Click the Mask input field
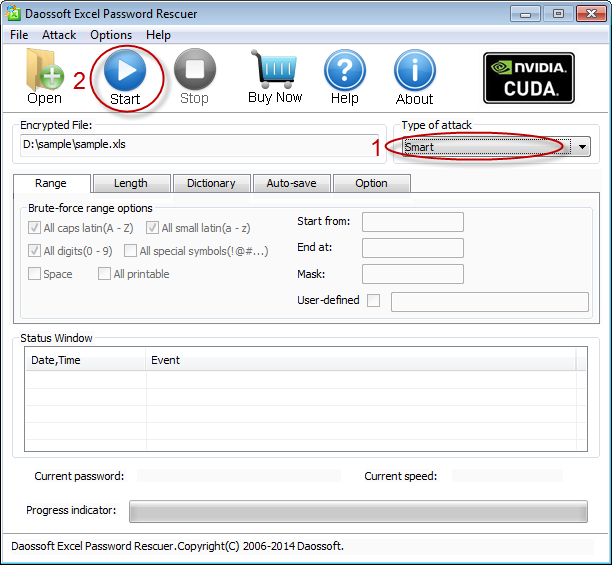 tap(413, 274)
